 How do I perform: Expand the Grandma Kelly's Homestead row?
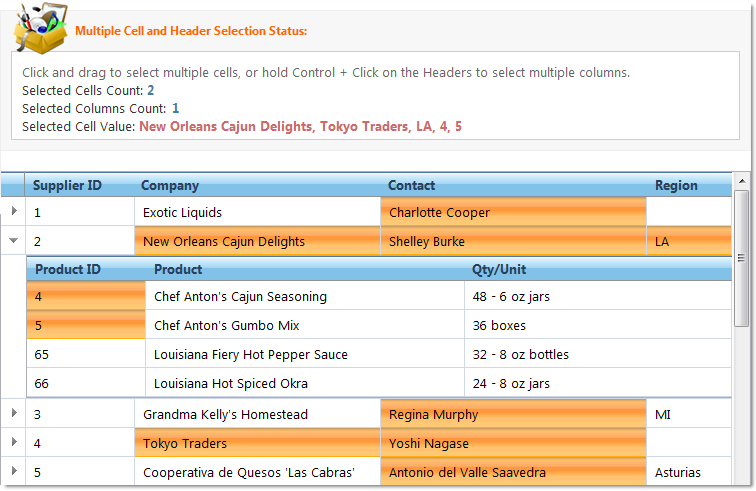click(13, 414)
